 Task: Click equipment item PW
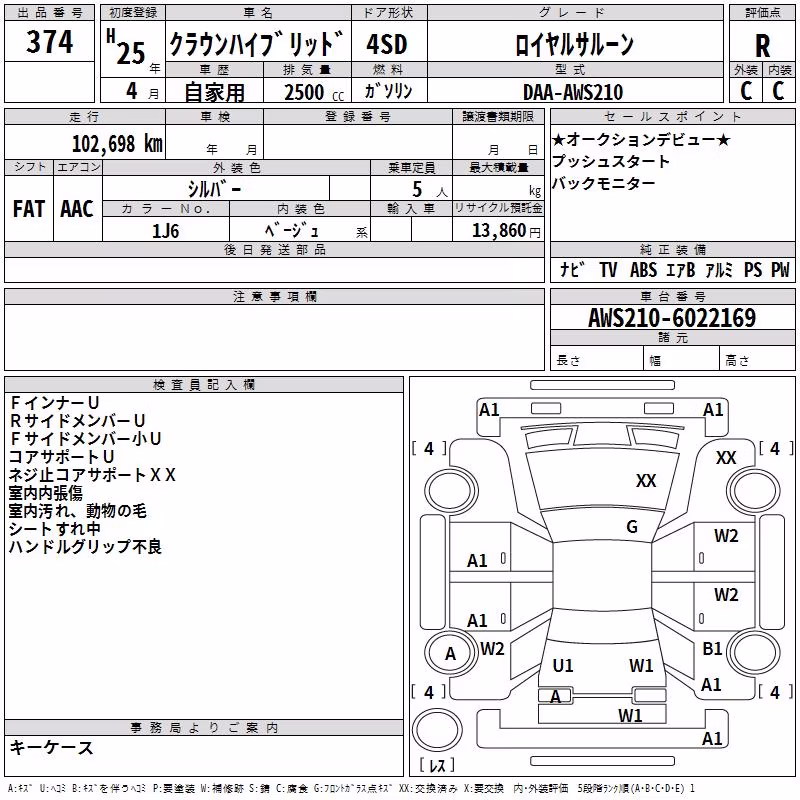[780, 269]
